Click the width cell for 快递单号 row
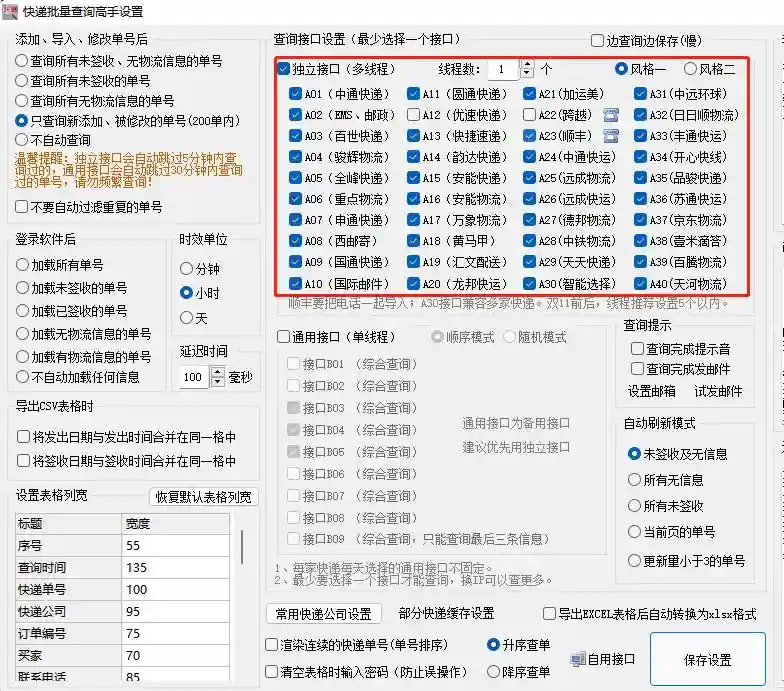784x691 pixels. click(175, 590)
